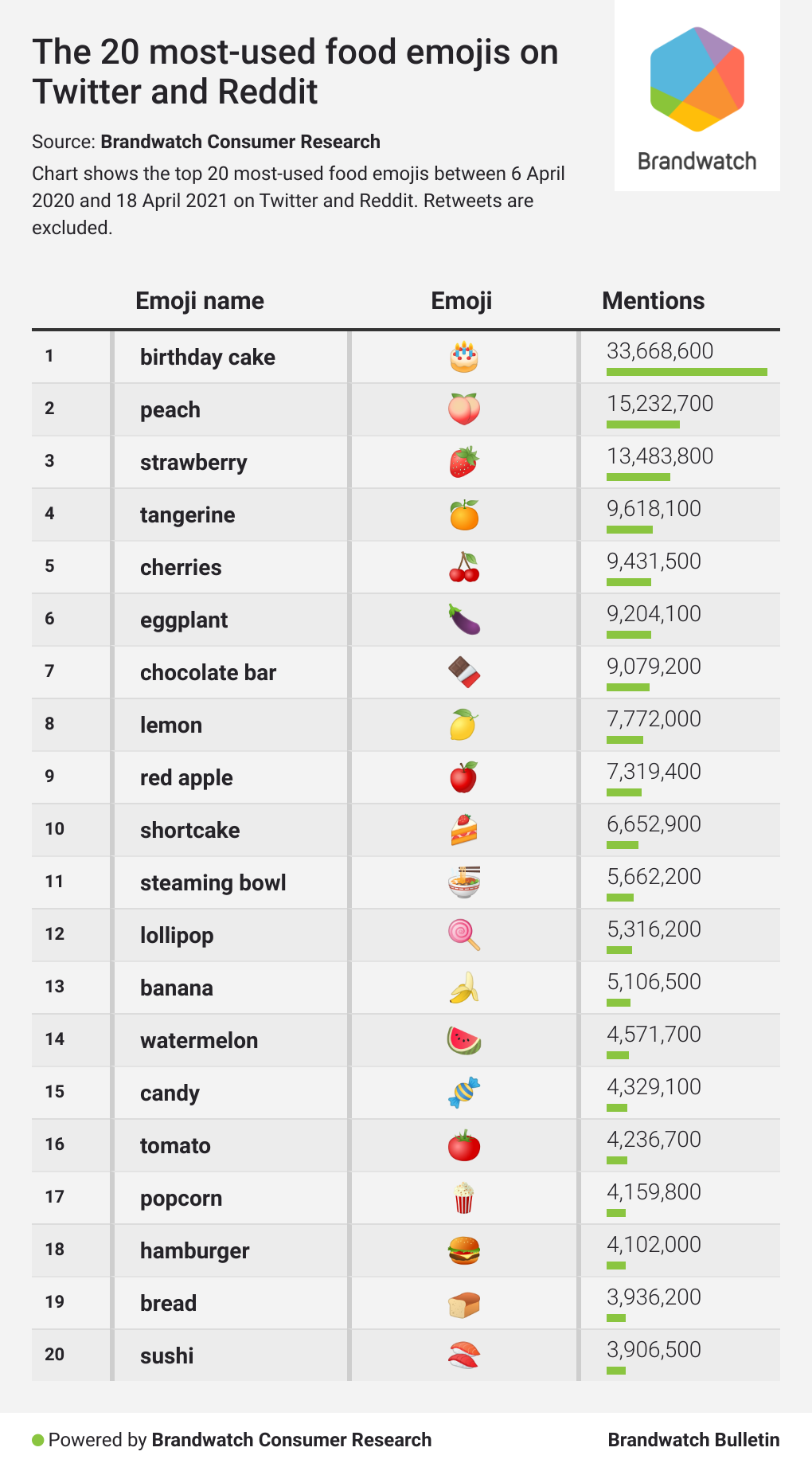Screen dimensions: 812x1467
Task: Click the birthday cake emoji
Action: click(463, 357)
